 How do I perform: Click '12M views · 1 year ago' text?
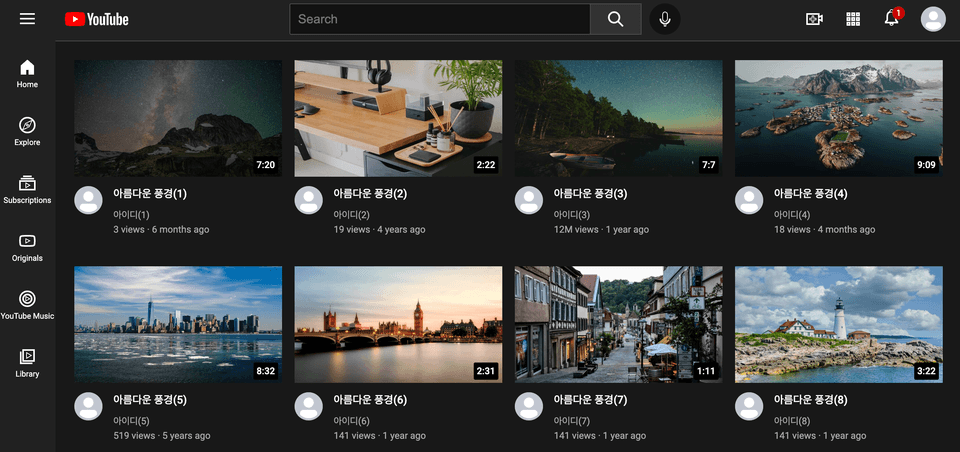601,230
